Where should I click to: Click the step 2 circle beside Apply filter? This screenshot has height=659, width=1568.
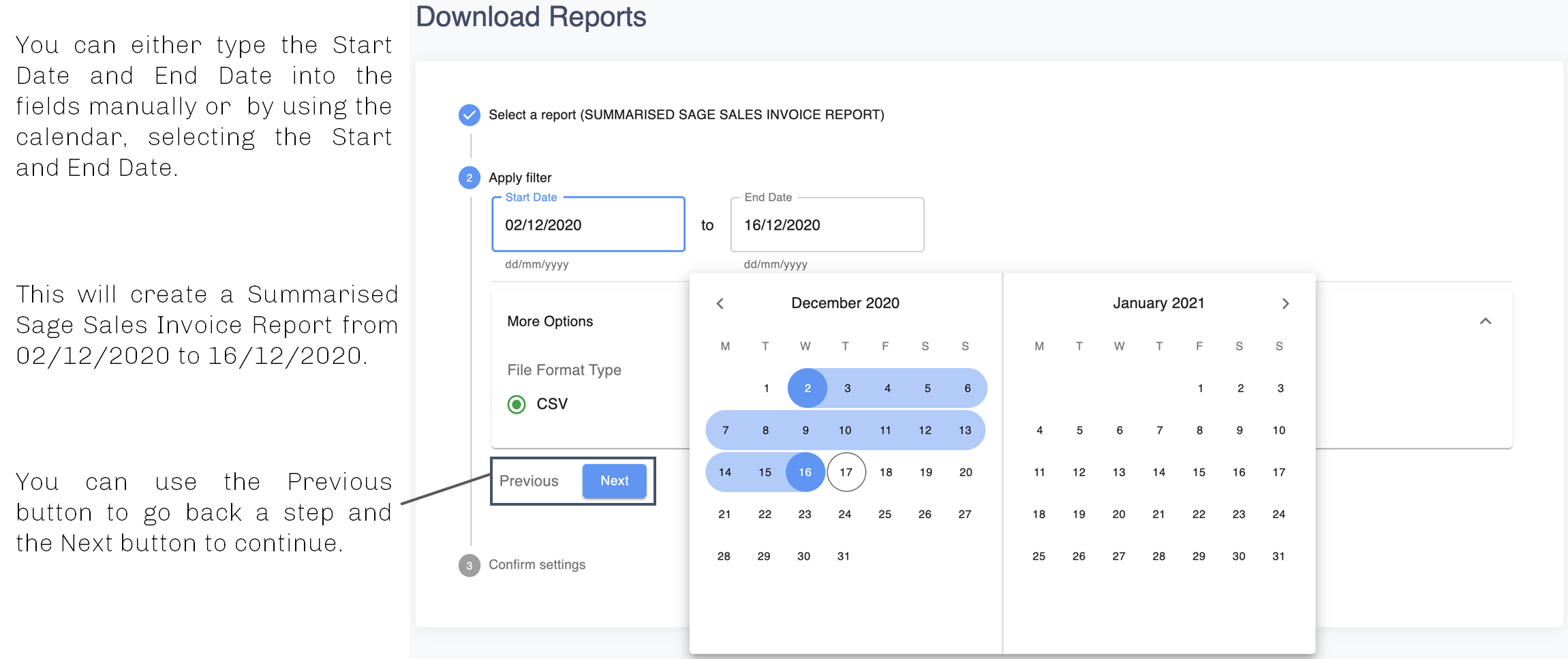click(469, 178)
